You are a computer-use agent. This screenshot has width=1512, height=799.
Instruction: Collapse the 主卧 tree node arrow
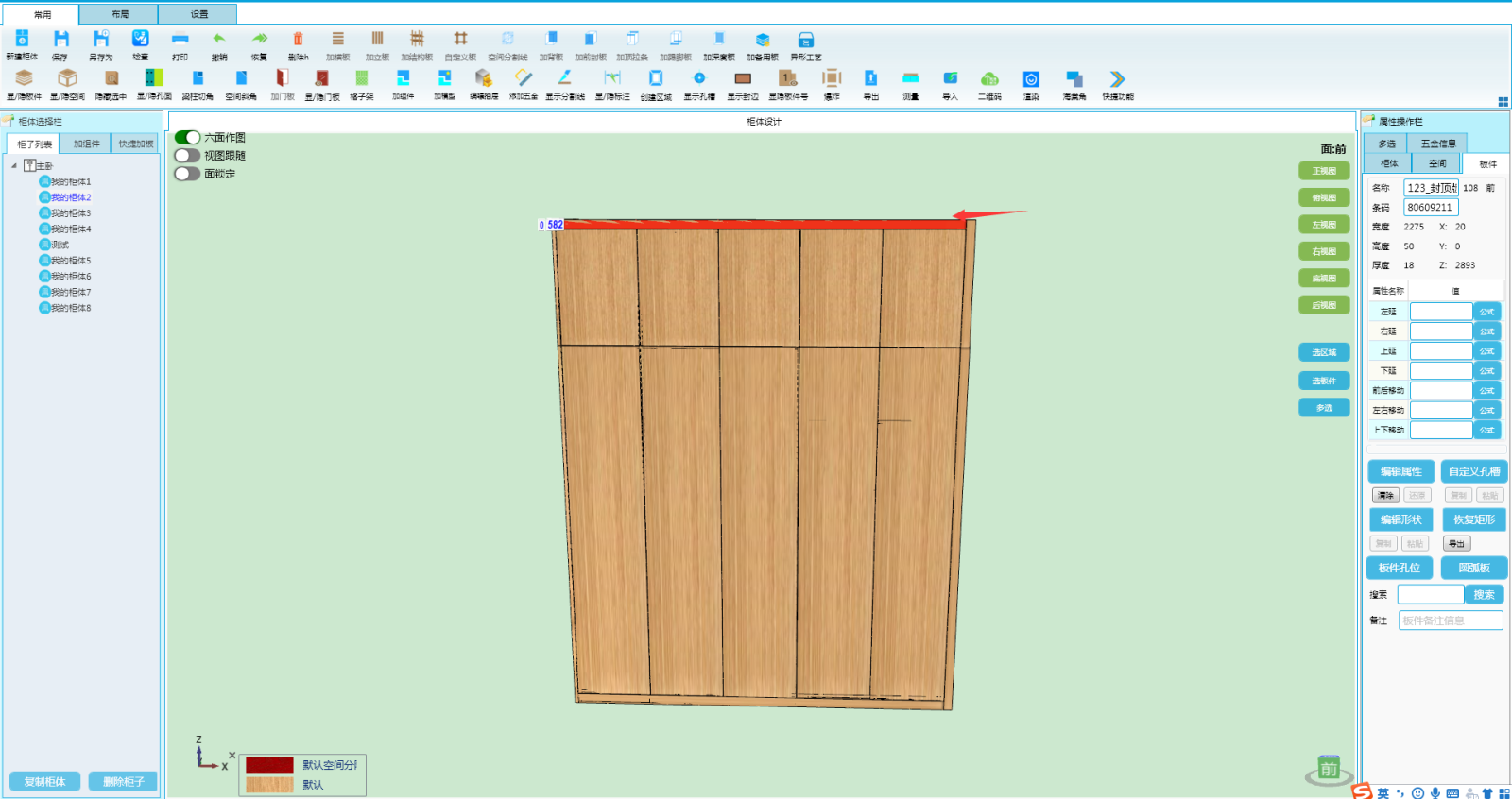click(x=14, y=166)
